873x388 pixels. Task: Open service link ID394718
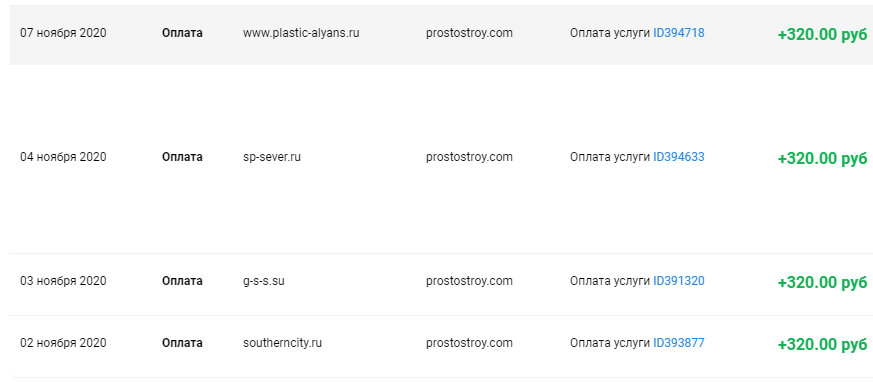point(679,33)
